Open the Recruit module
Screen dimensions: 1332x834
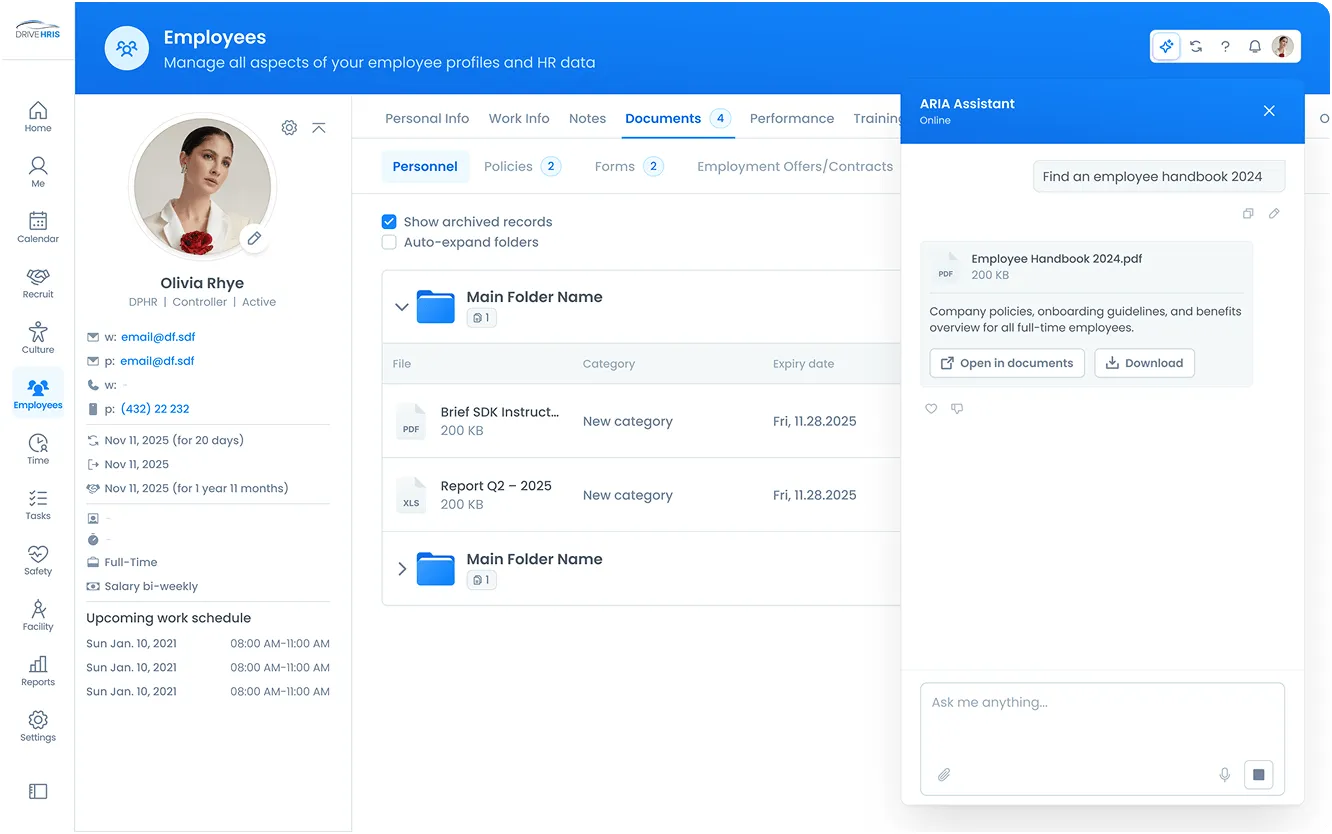[38, 283]
